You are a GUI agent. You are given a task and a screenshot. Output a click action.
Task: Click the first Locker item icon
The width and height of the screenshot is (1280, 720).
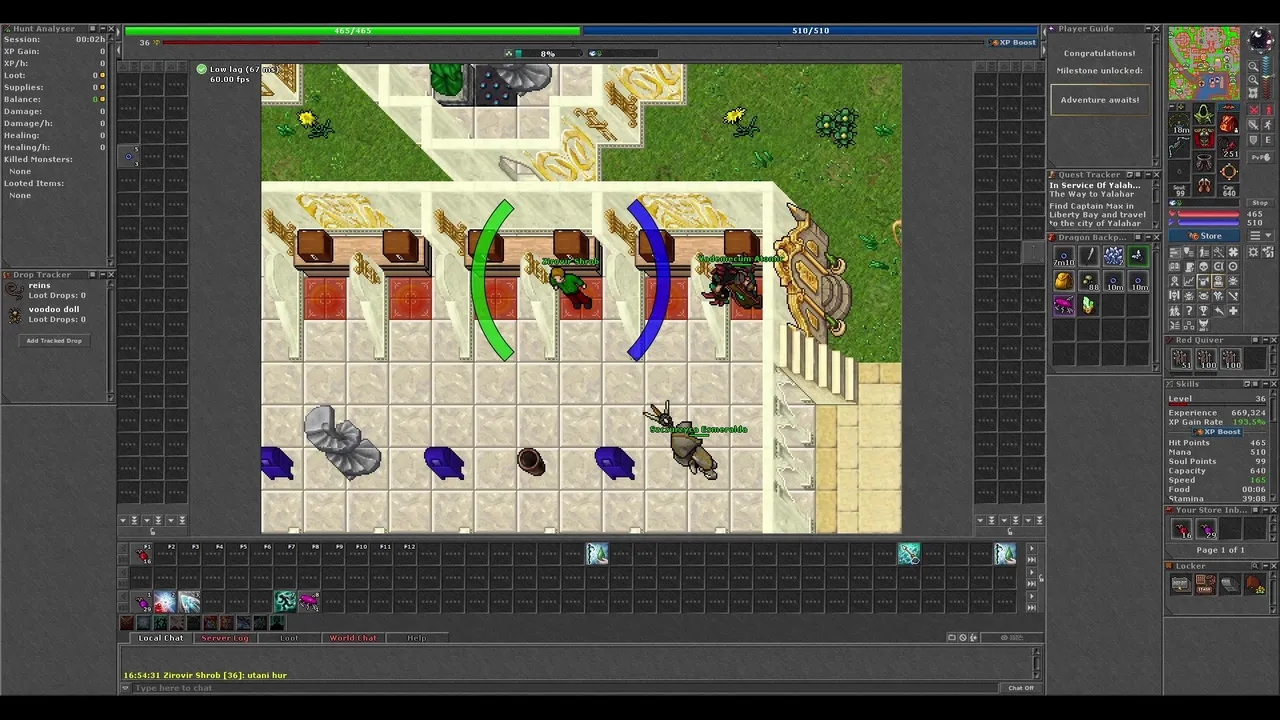[1181, 585]
